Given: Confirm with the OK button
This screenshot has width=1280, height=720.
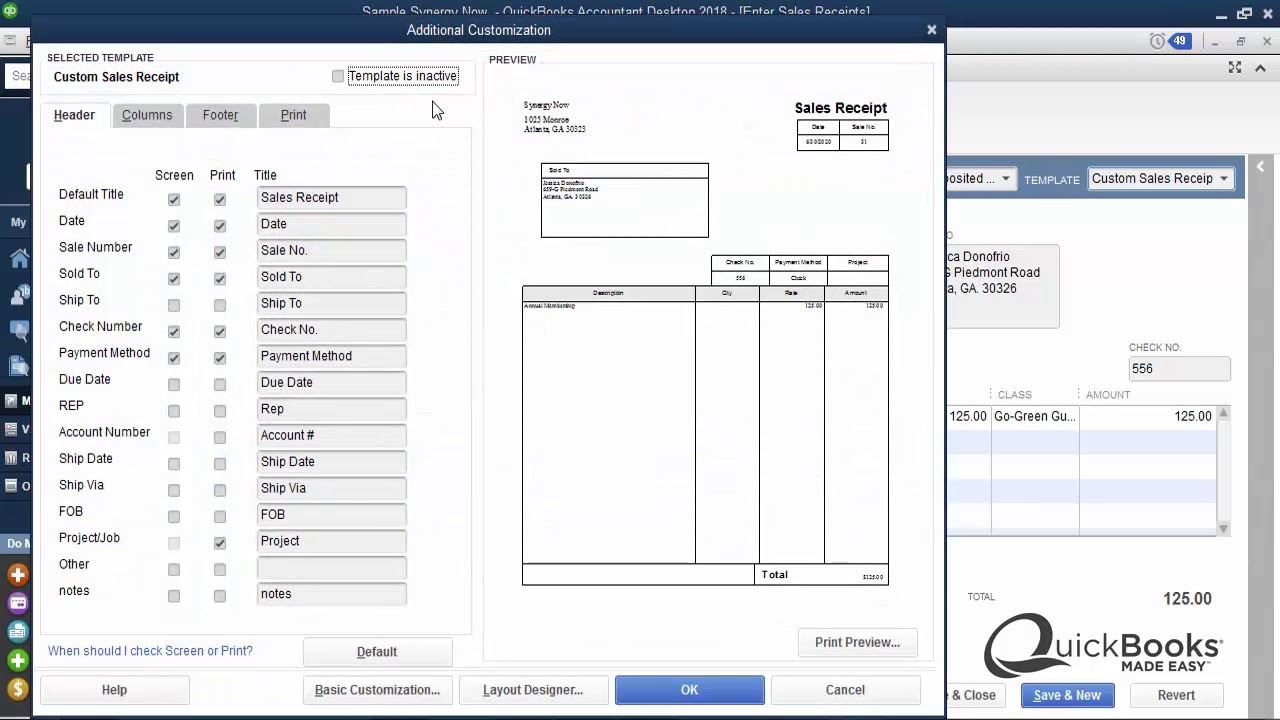Looking at the screenshot, I should pyautogui.click(x=690, y=690).
